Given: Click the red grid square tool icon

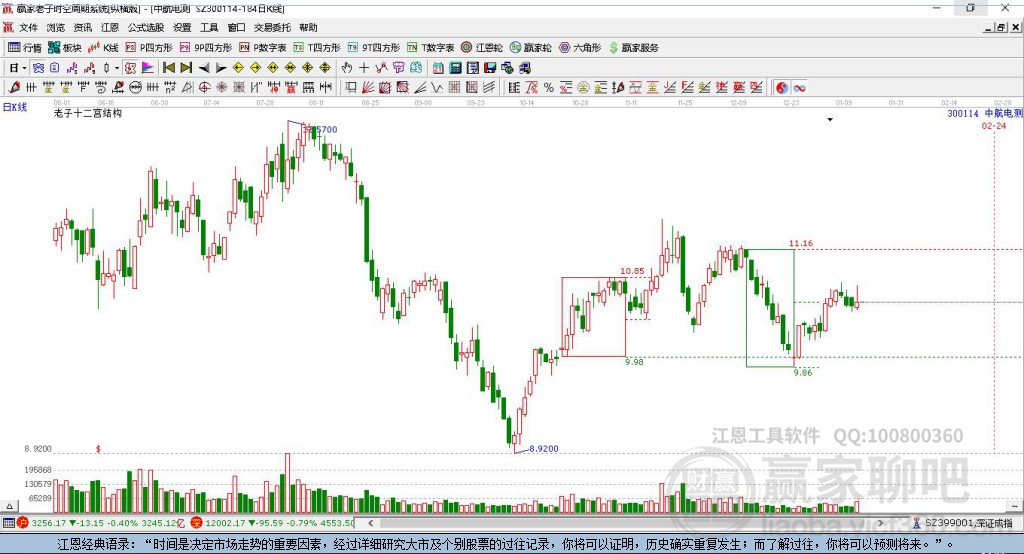Looking at the screenshot, I should tap(455, 88).
